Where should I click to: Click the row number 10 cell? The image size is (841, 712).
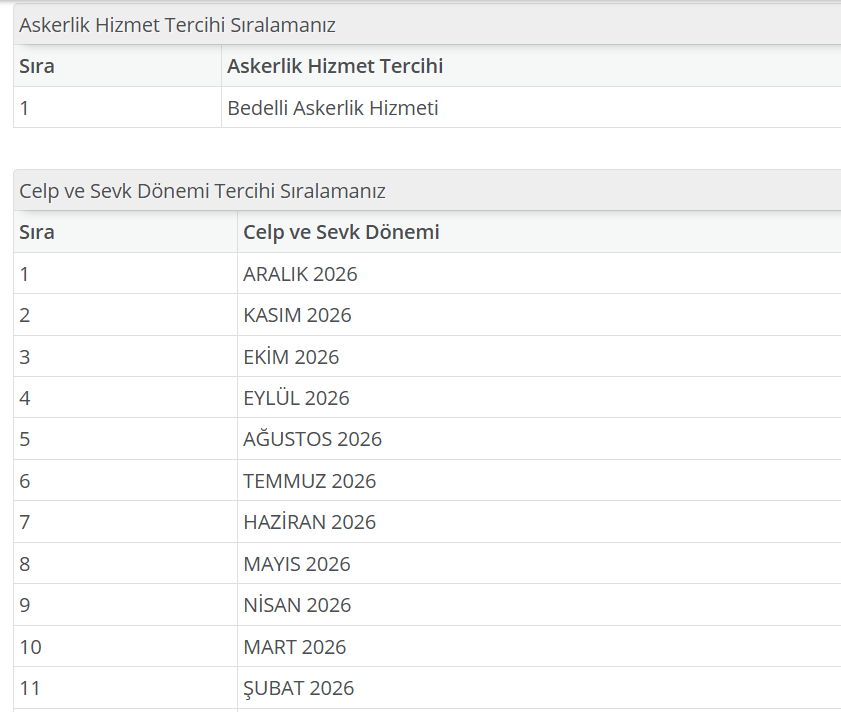pos(30,647)
